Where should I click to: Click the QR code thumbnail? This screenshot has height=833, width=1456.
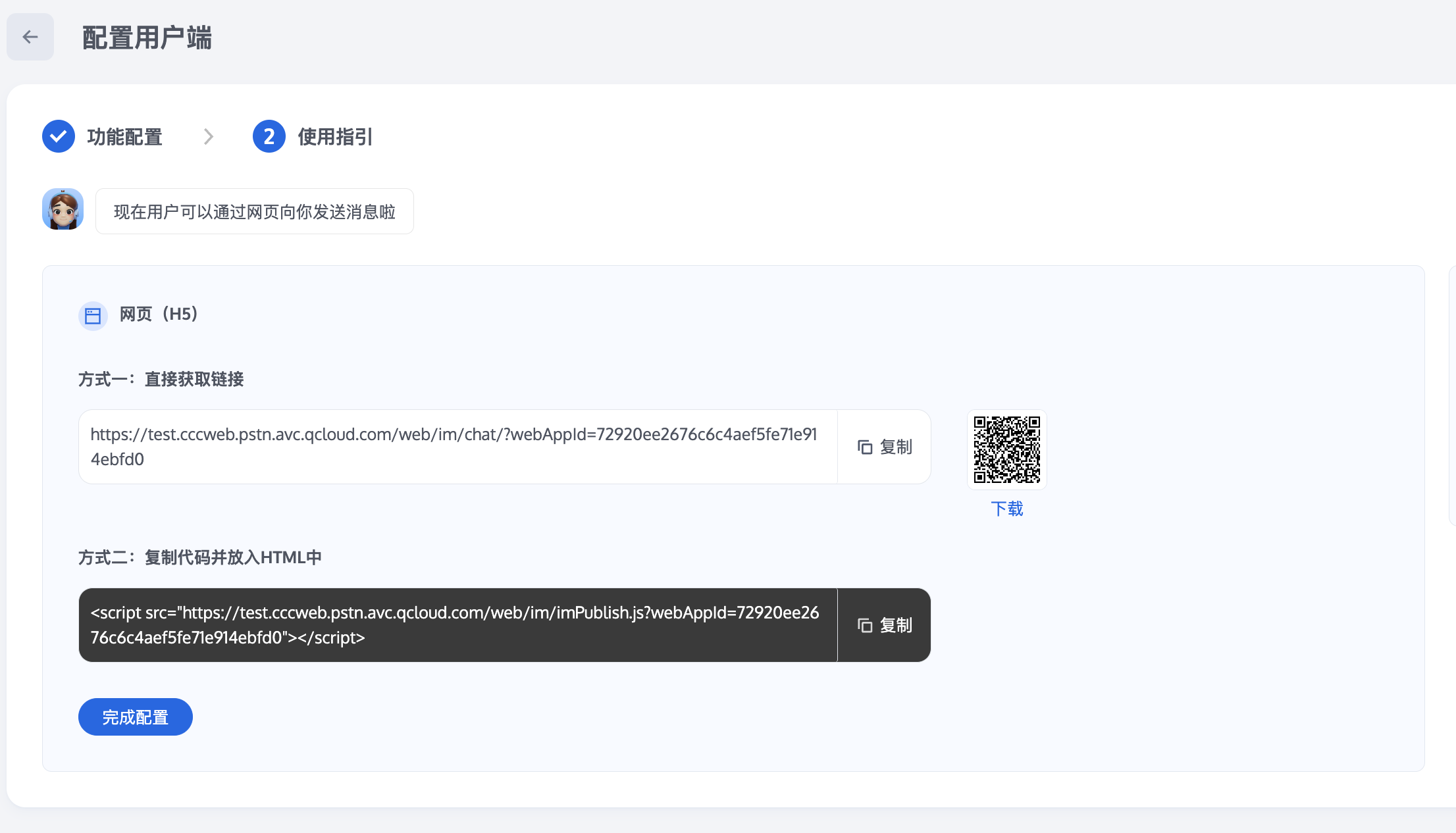[1006, 449]
